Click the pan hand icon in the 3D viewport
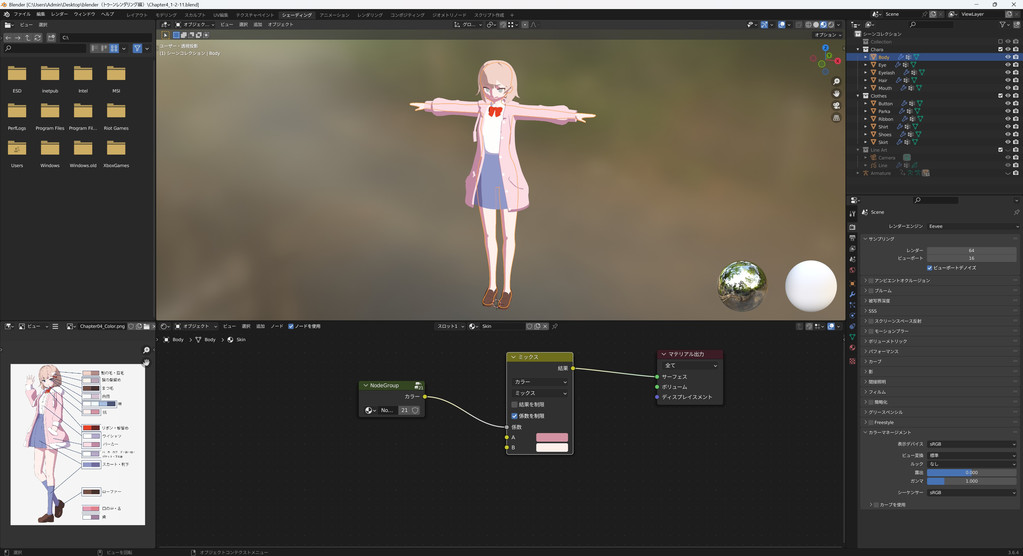The height and width of the screenshot is (556, 1023). [836, 94]
